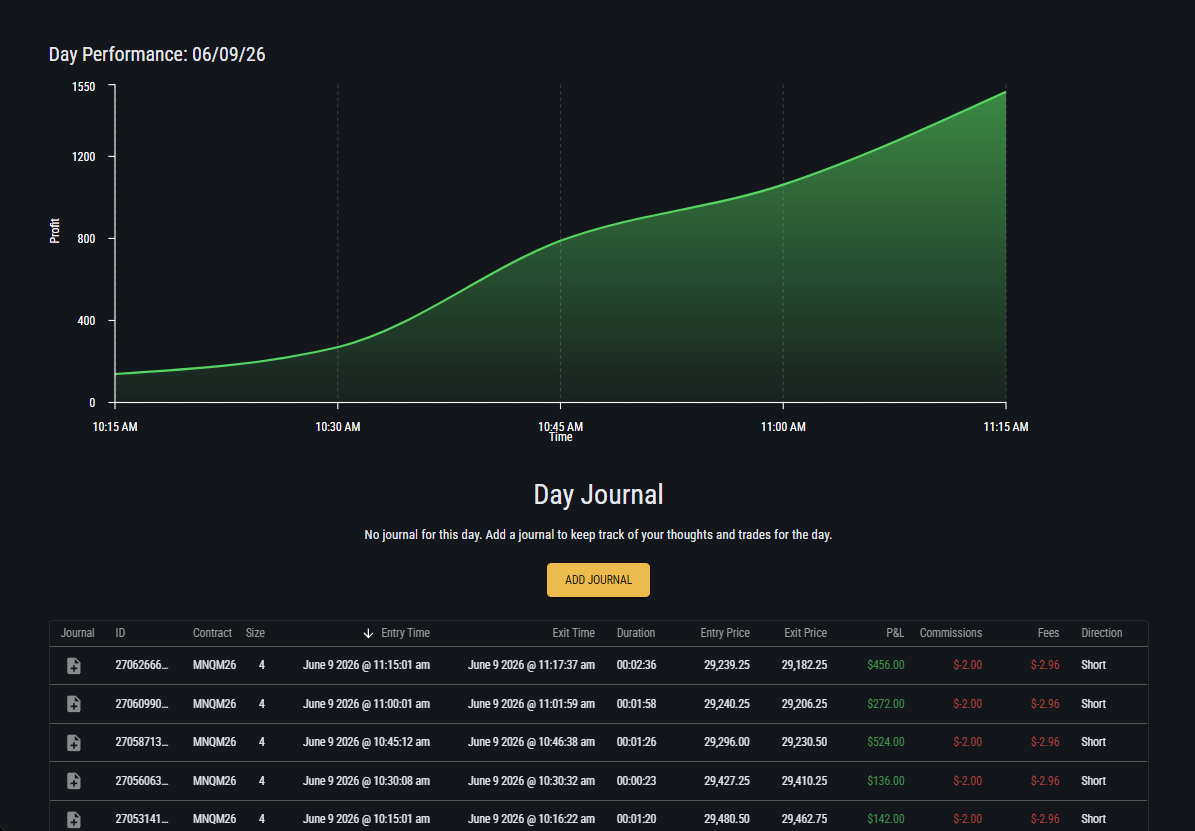Image resolution: width=1195 pixels, height=831 pixels.
Task: Select trade ID 27060990 cell
Action: (x=142, y=704)
